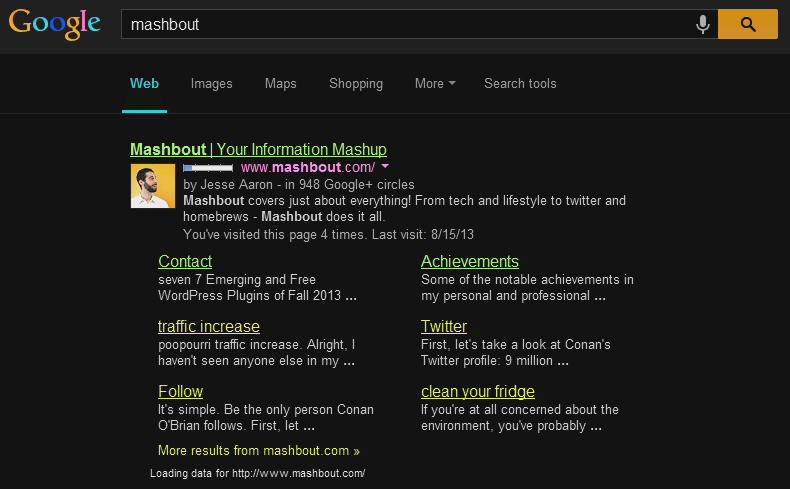Screen dimensions: 790x489
Task: Expand the More dropdown menu
Action: (x=435, y=84)
